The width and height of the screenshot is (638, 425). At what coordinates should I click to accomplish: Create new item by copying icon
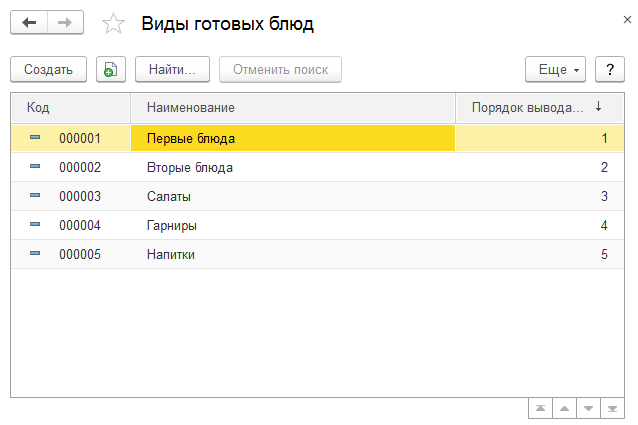[111, 70]
